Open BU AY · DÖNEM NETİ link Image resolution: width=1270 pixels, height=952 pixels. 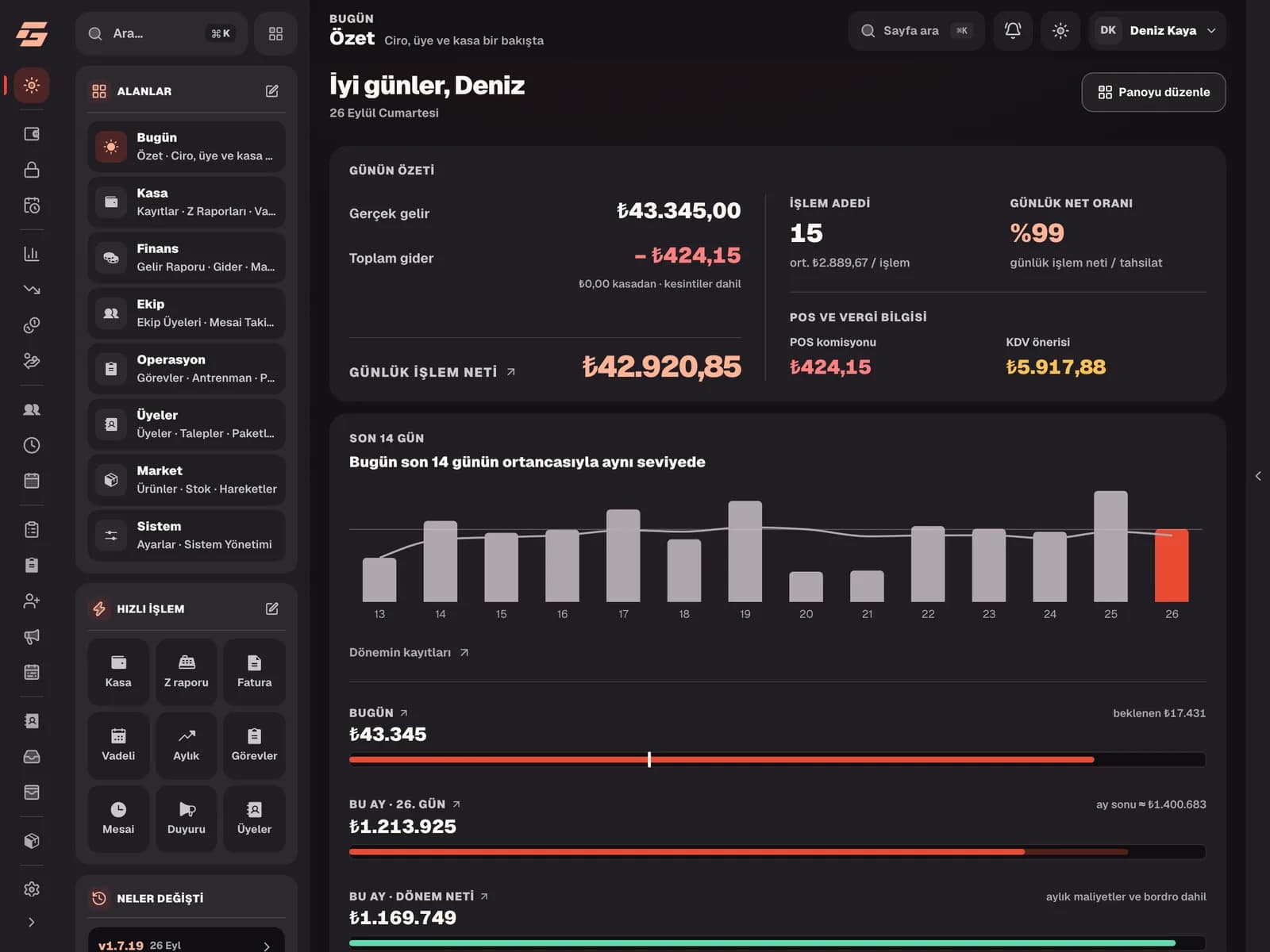pyautogui.click(x=418, y=896)
